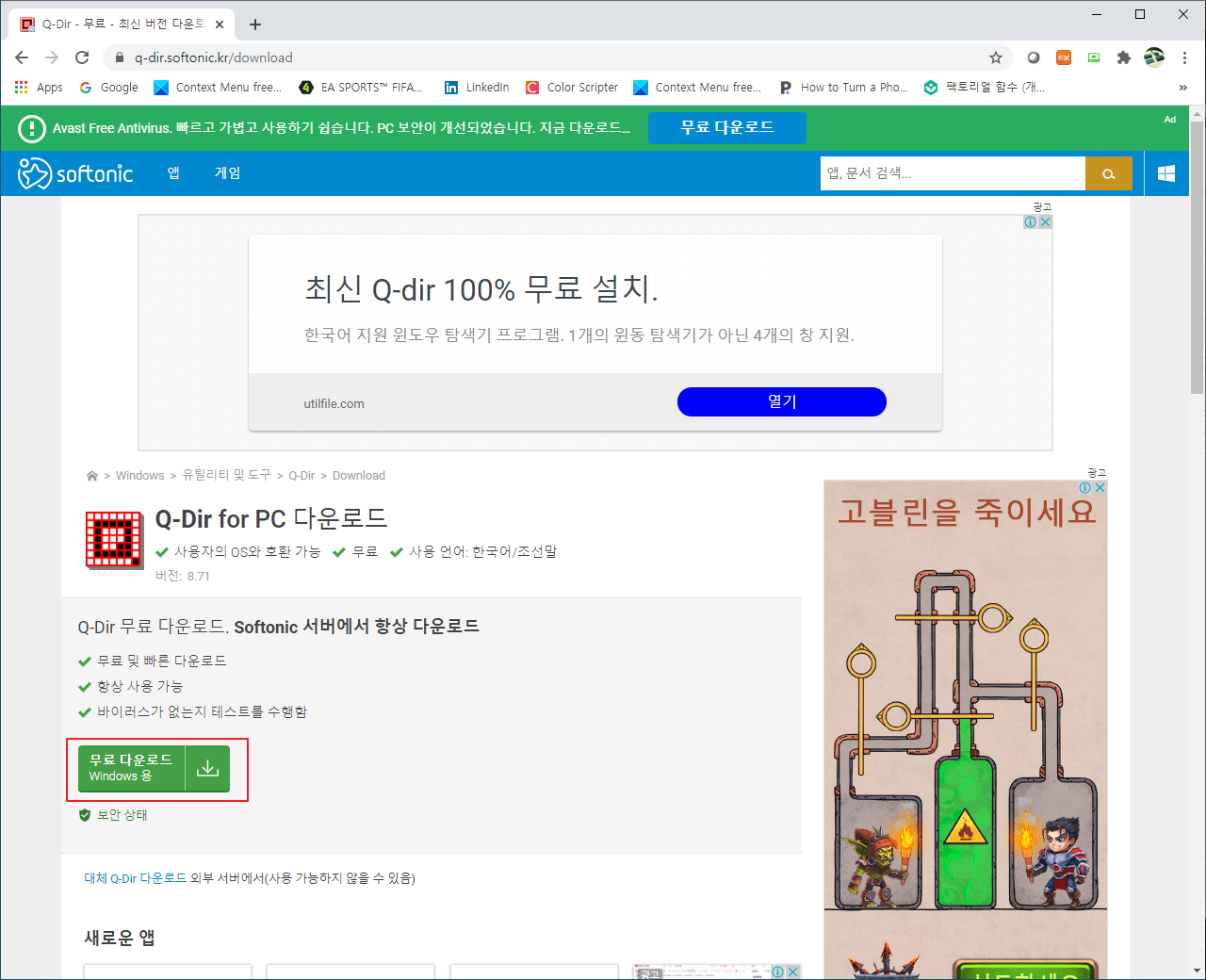This screenshot has height=980, width=1206.
Task: Click the sidebar ad info icon
Action: tap(1085, 488)
